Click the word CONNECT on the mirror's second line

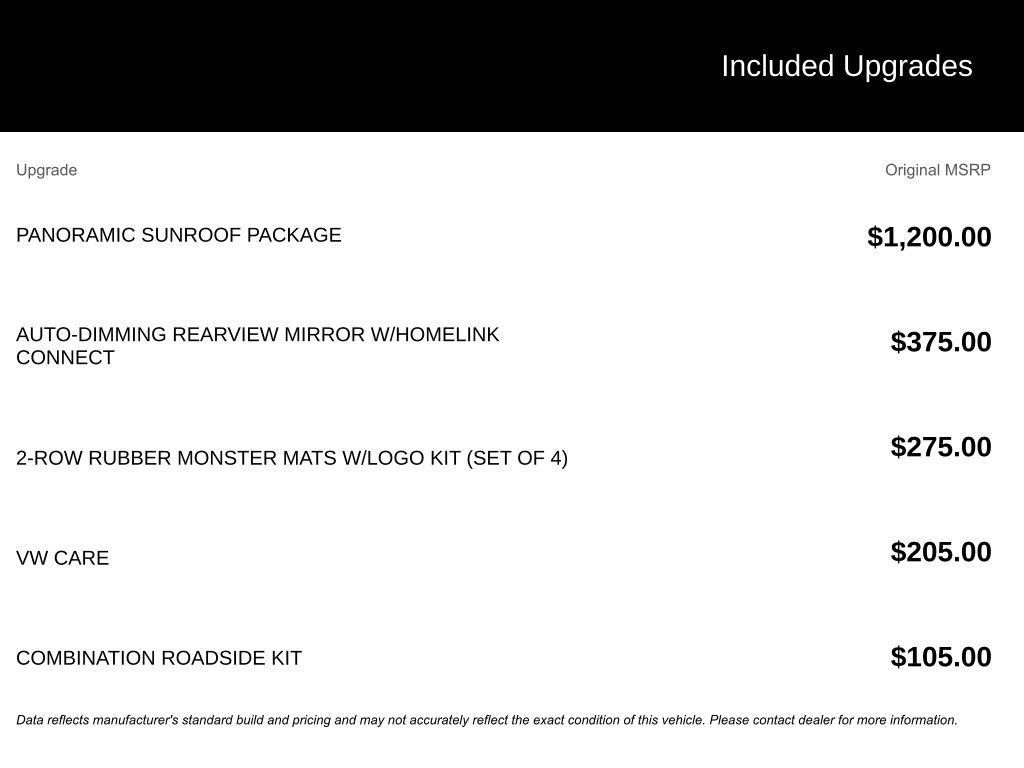pos(65,358)
